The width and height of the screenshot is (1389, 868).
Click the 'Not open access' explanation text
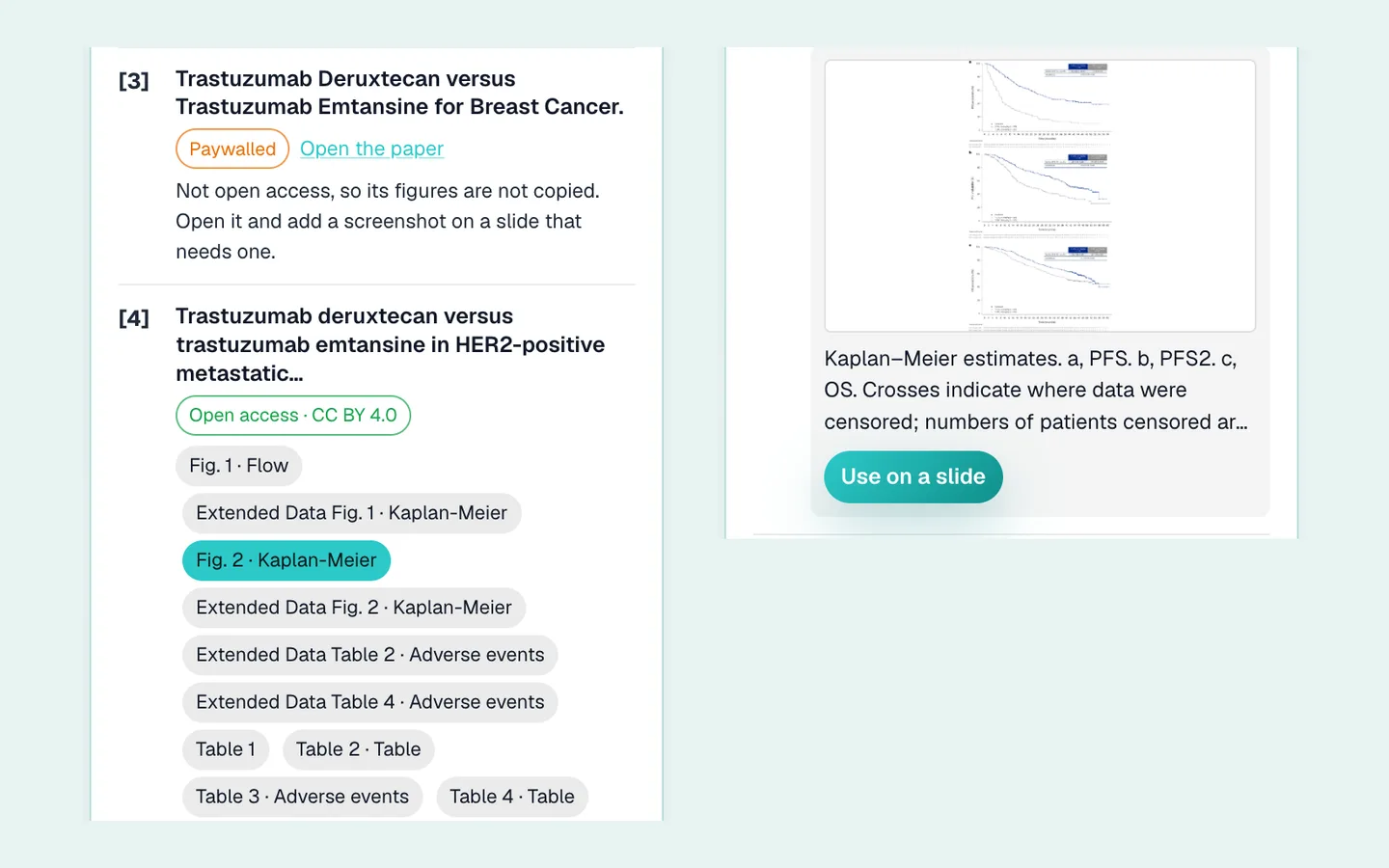click(388, 221)
